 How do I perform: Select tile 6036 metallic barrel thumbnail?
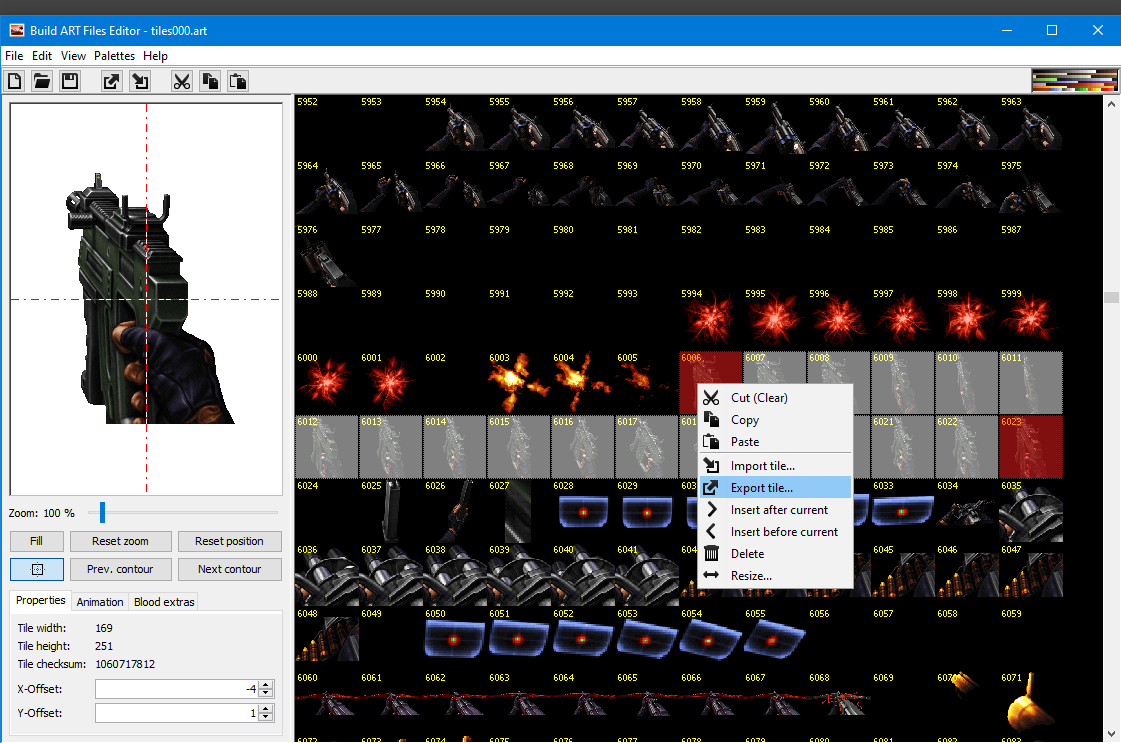[x=327, y=574]
